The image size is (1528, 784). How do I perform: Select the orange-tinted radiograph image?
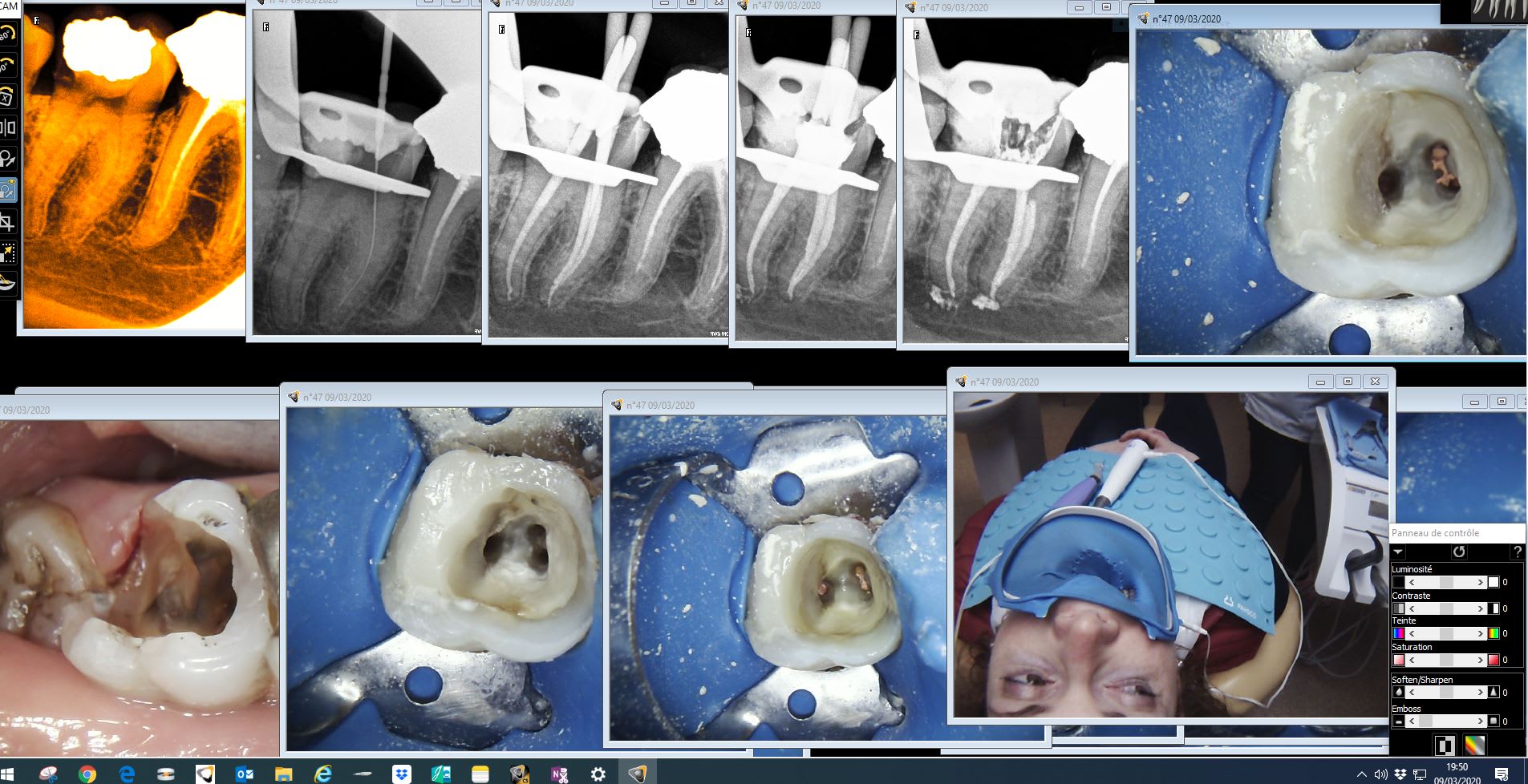132,168
